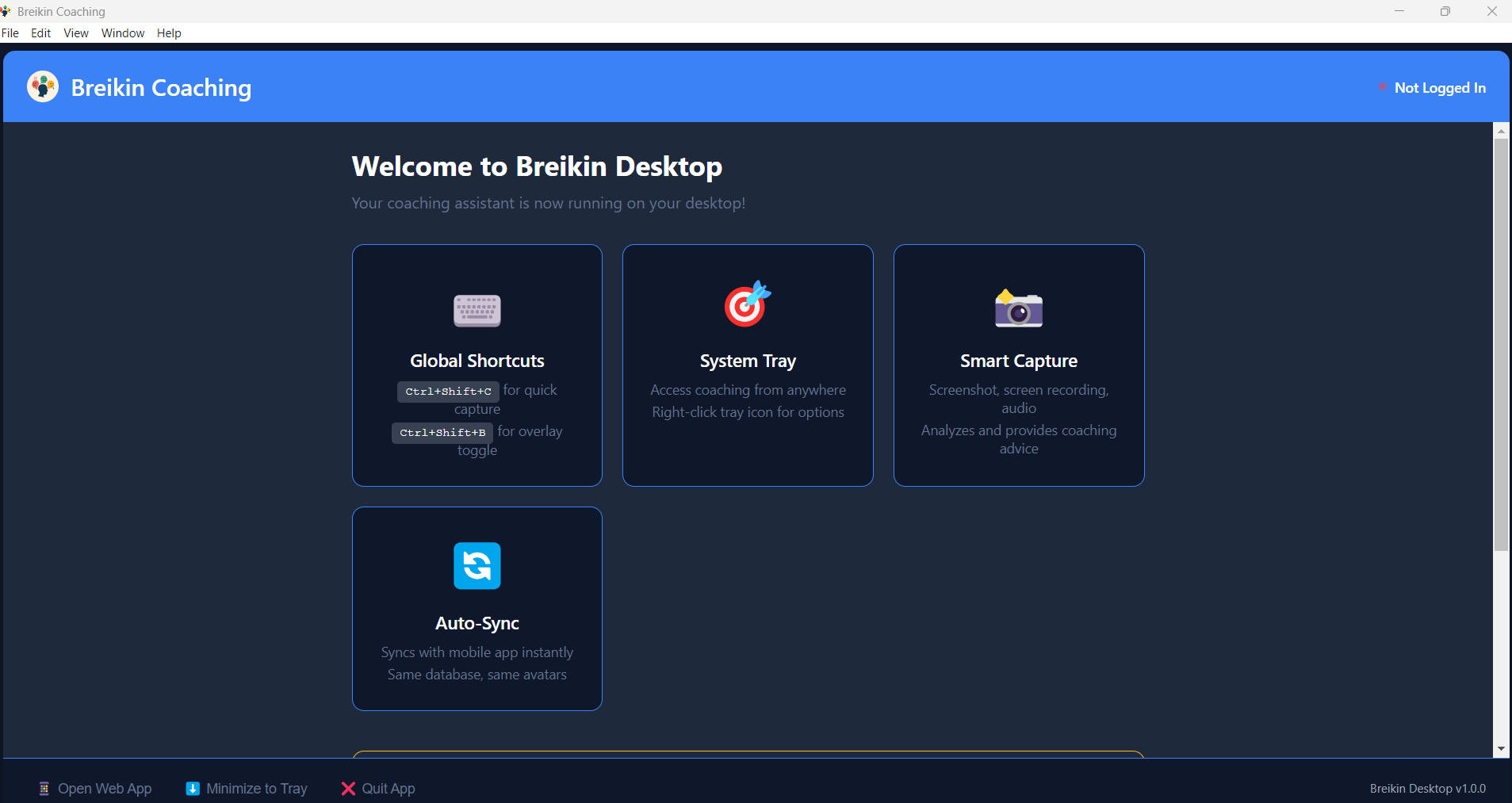Image resolution: width=1512 pixels, height=803 pixels.
Task: Open the View menu
Action: (75, 33)
